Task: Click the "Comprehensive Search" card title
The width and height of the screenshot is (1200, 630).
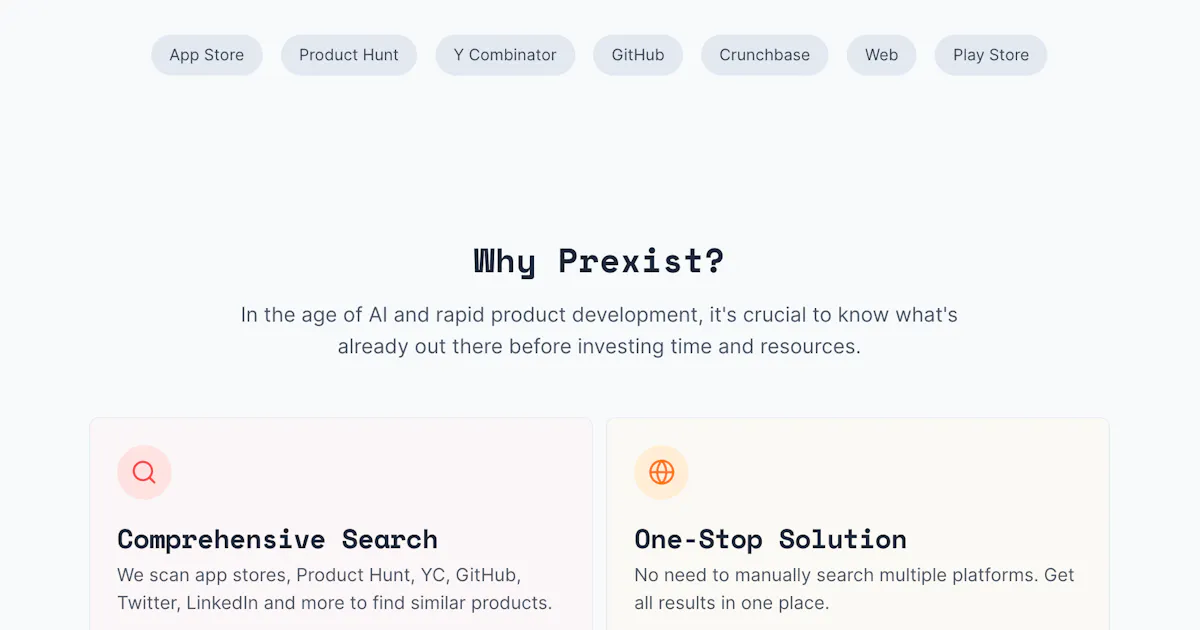Action: click(x=277, y=539)
